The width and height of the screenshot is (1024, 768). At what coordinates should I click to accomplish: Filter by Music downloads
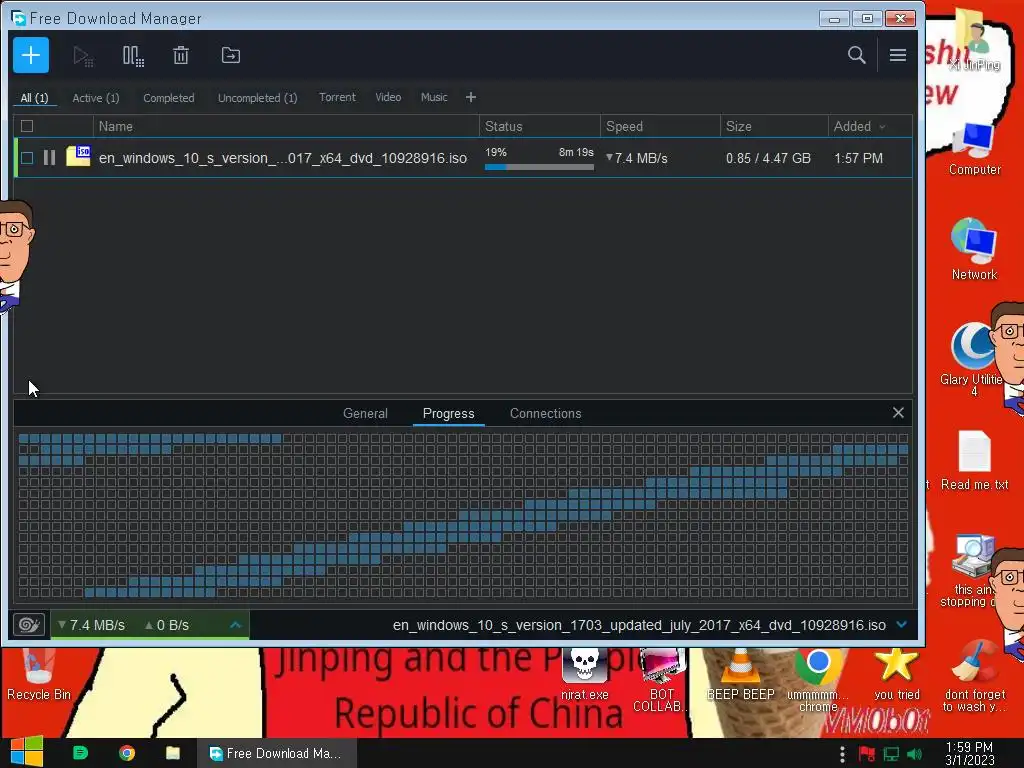[434, 97]
